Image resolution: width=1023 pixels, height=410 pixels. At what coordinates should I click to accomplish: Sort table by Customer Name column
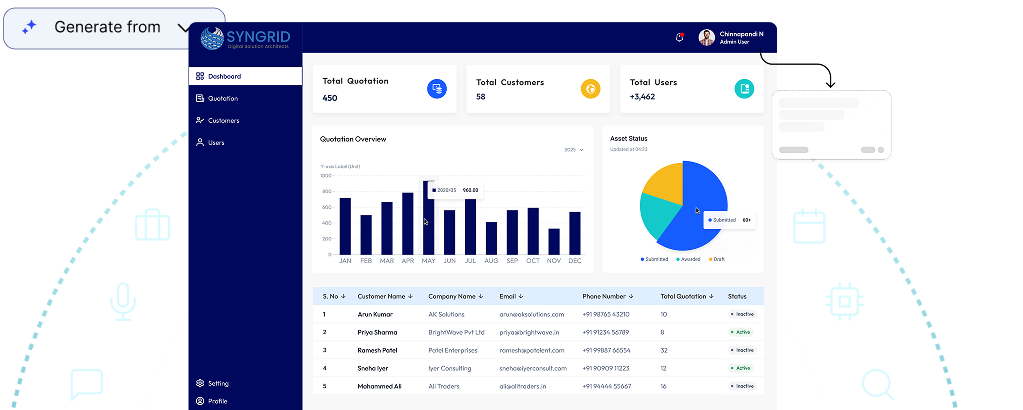click(385, 296)
